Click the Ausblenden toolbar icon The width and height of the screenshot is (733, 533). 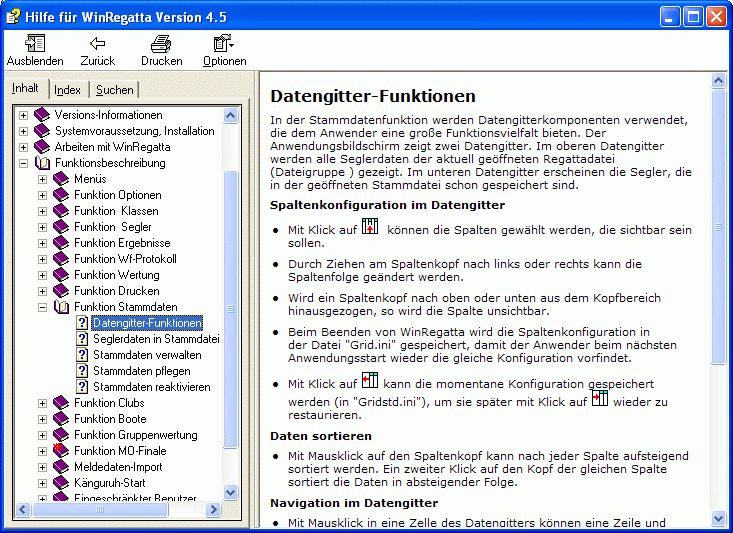click(35, 43)
